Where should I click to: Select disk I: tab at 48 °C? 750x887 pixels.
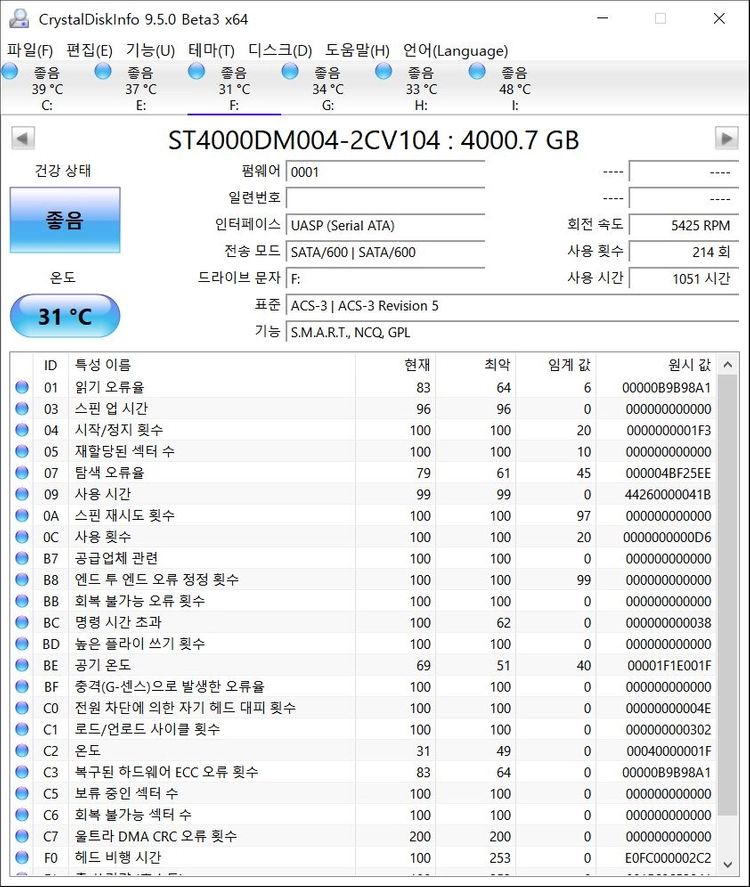[x=515, y=88]
